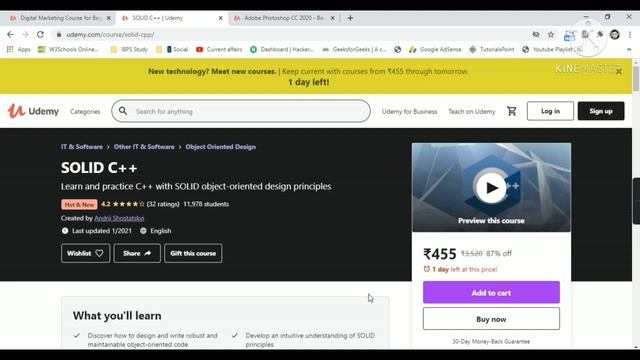
Task: Open Udemy for Business
Action: coord(409,111)
